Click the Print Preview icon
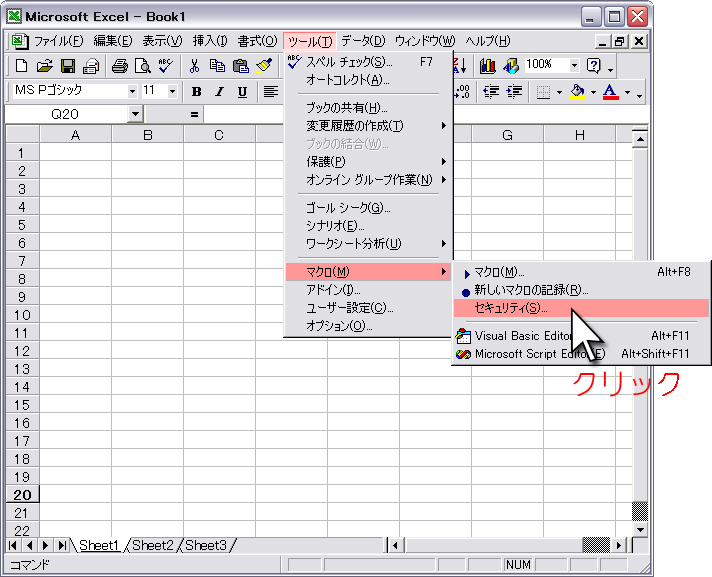 click(x=143, y=66)
